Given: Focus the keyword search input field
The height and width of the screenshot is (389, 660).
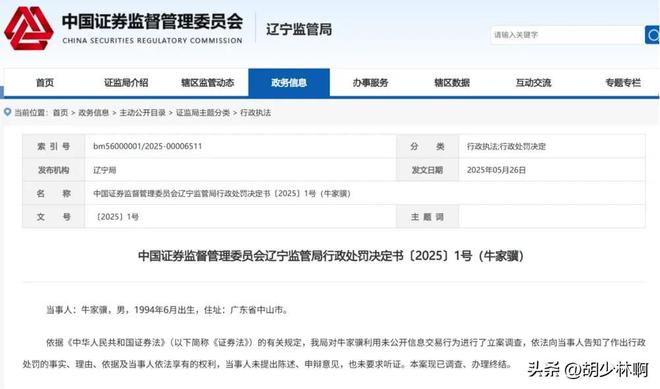Looking at the screenshot, I should click(567, 35).
